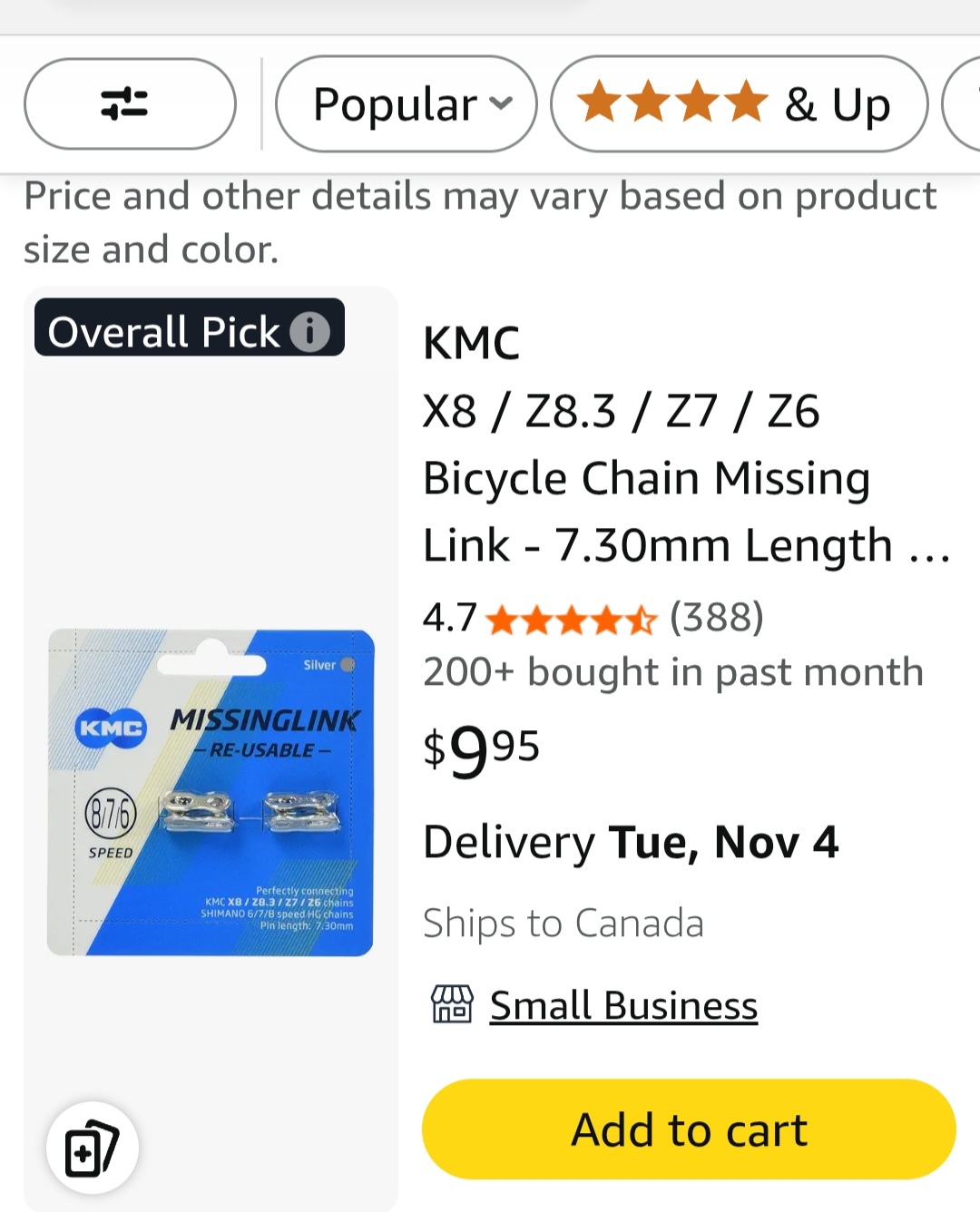Tap the info icon on Overall Pick

[x=309, y=332]
